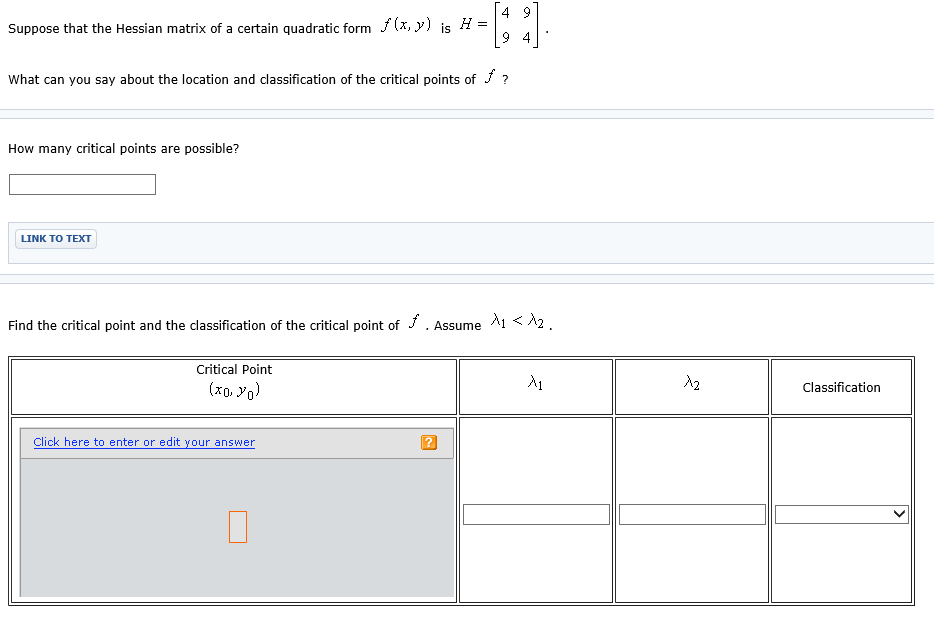The image size is (934, 618).
Task: Click the Classification column header
Action: coord(840,387)
